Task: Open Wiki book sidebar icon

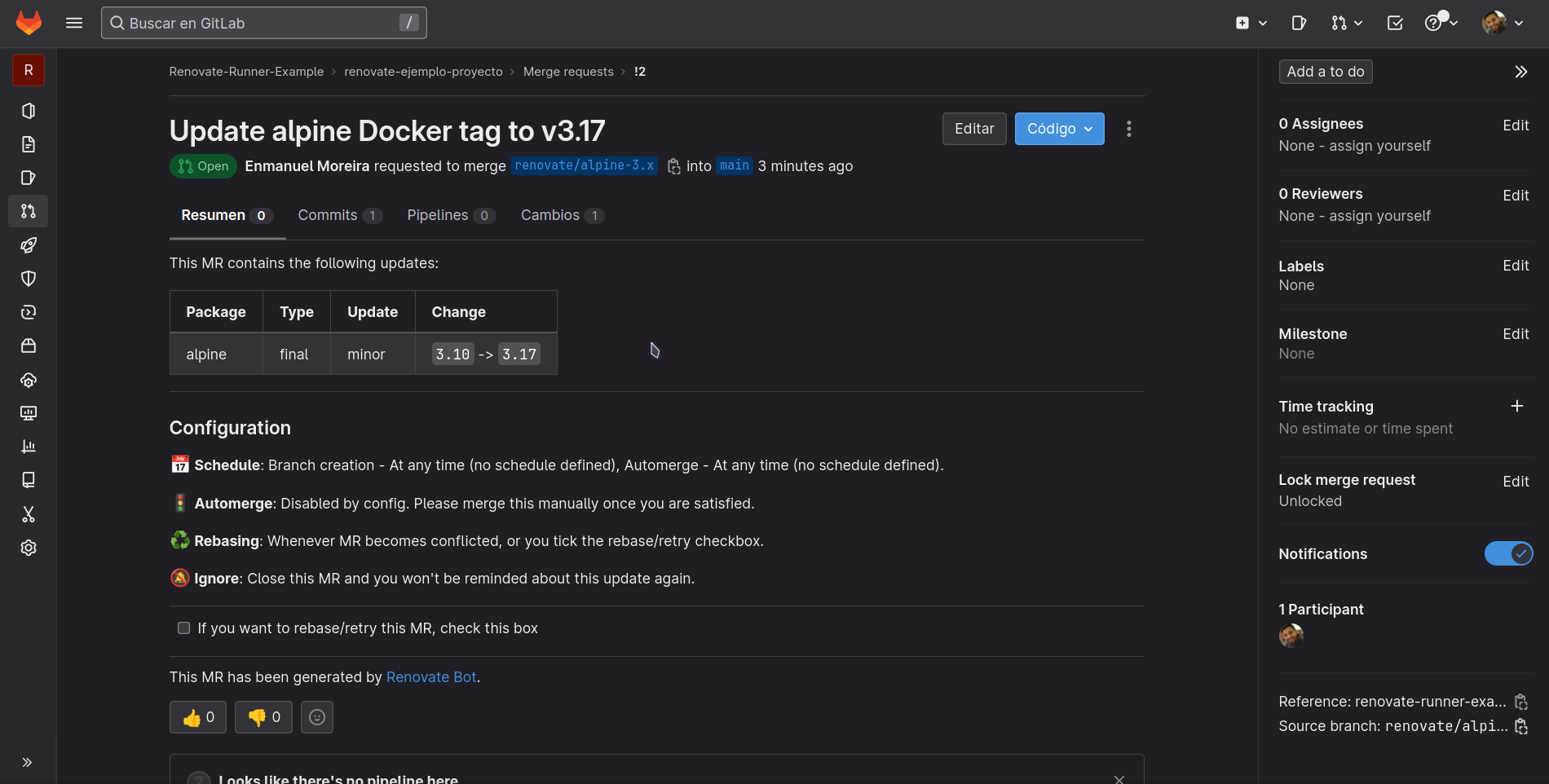Action: (x=29, y=480)
